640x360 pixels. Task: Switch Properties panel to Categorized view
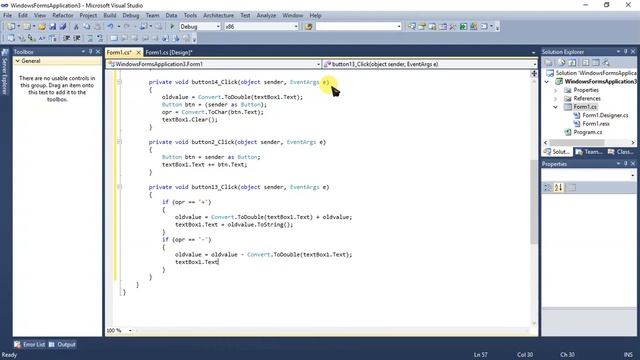point(548,187)
